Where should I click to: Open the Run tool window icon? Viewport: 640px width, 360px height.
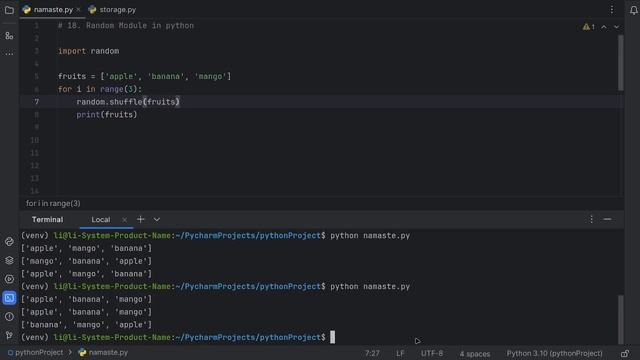[x=9, y=279]
